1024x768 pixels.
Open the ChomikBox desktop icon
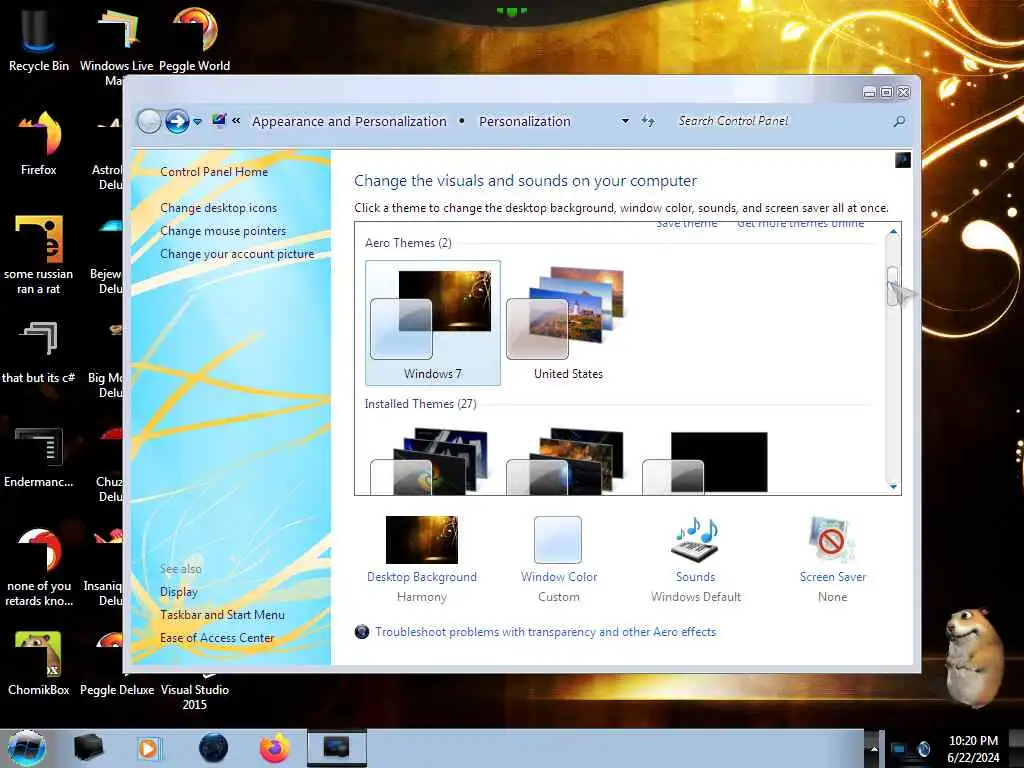pyautogui.click(x=39, y=663)
